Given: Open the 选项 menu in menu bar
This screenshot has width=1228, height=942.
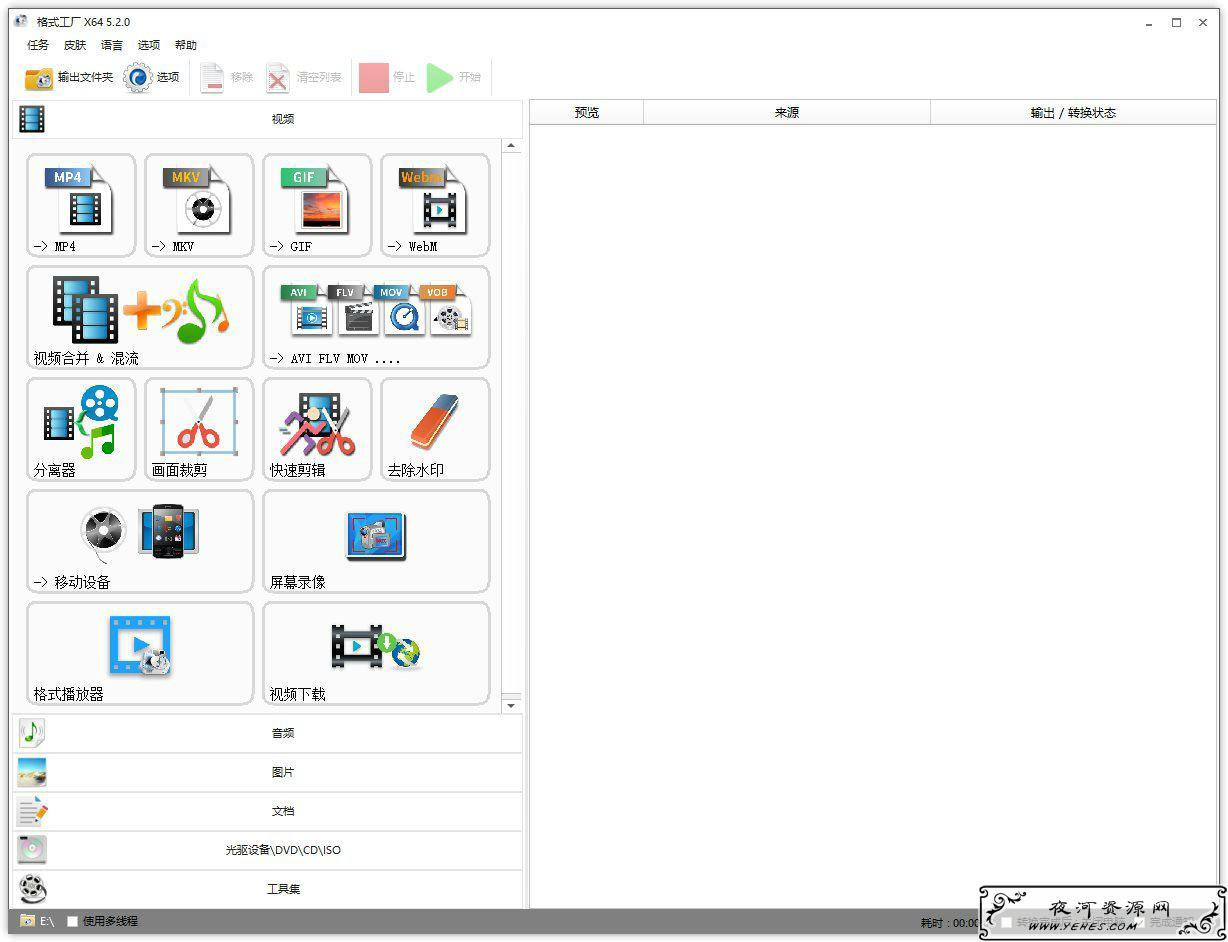Looking at the screenshot, I should (x=149, y=45).
